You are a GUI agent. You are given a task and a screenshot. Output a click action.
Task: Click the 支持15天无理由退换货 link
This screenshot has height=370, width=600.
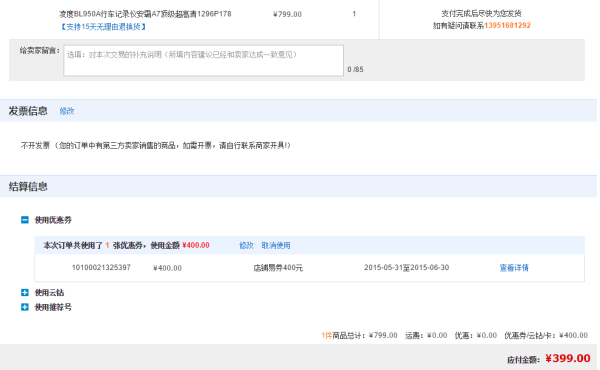pyautogui.click(x=103, y=27)
